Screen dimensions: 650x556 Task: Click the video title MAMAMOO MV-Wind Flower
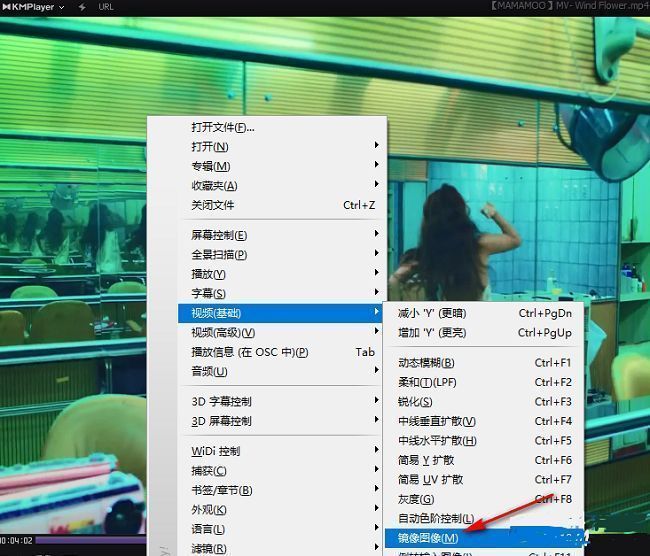[x=570, y=6]
